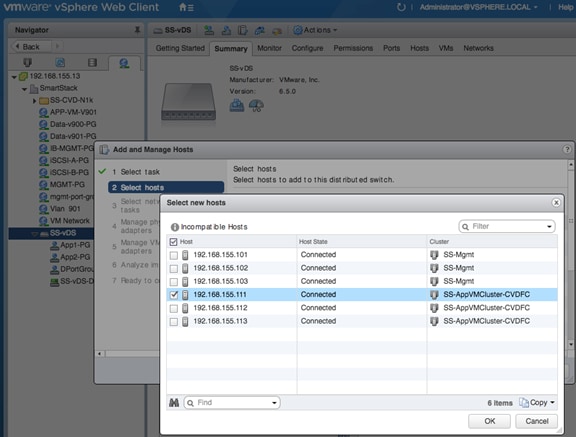Viewport: 576px width, 437px height.
Task: Click cluster icon in 192.168.155.102 row
Action: [434, 268]
